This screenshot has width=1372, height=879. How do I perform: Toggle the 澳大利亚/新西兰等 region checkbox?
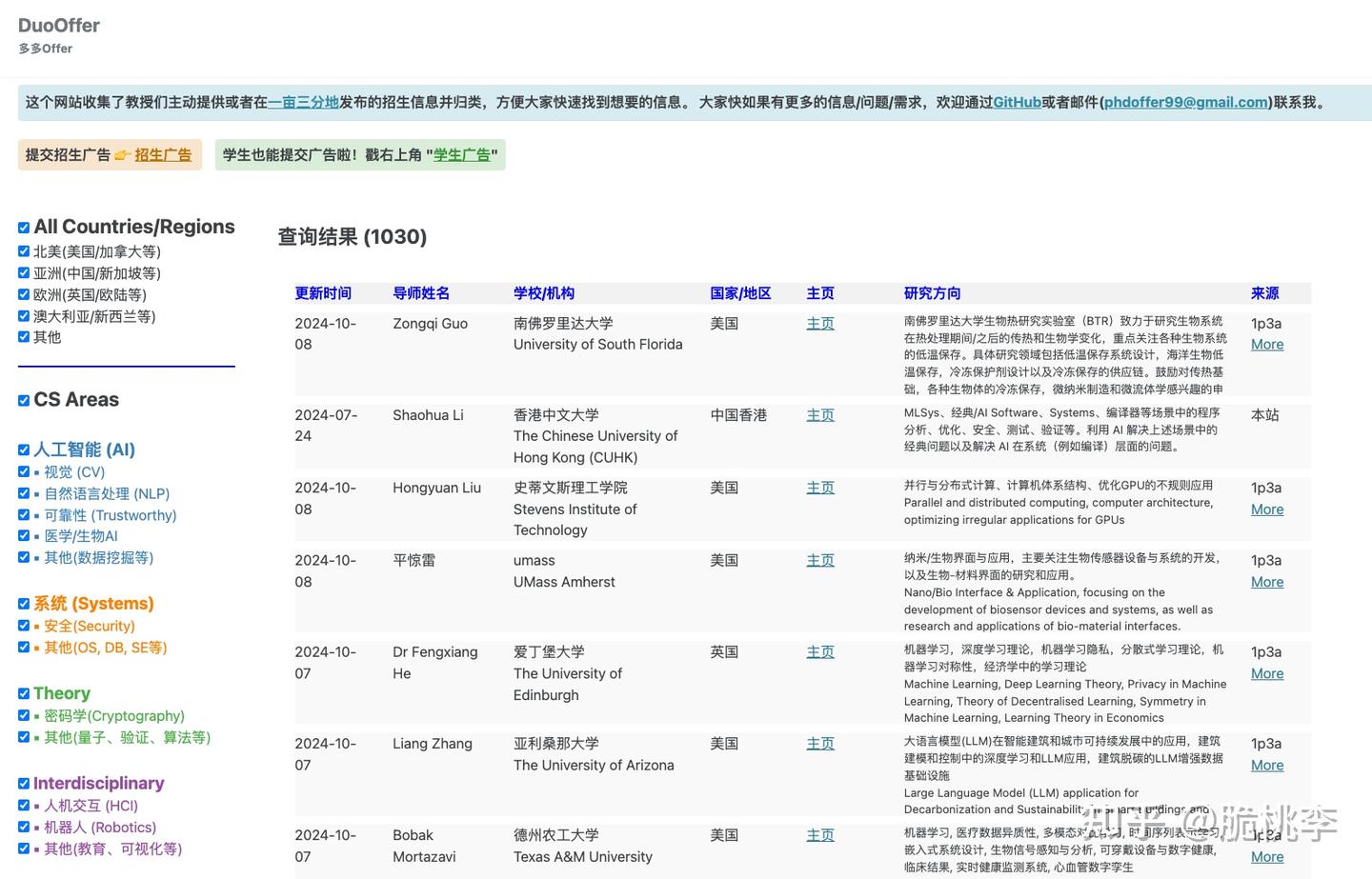click(24, 315)
